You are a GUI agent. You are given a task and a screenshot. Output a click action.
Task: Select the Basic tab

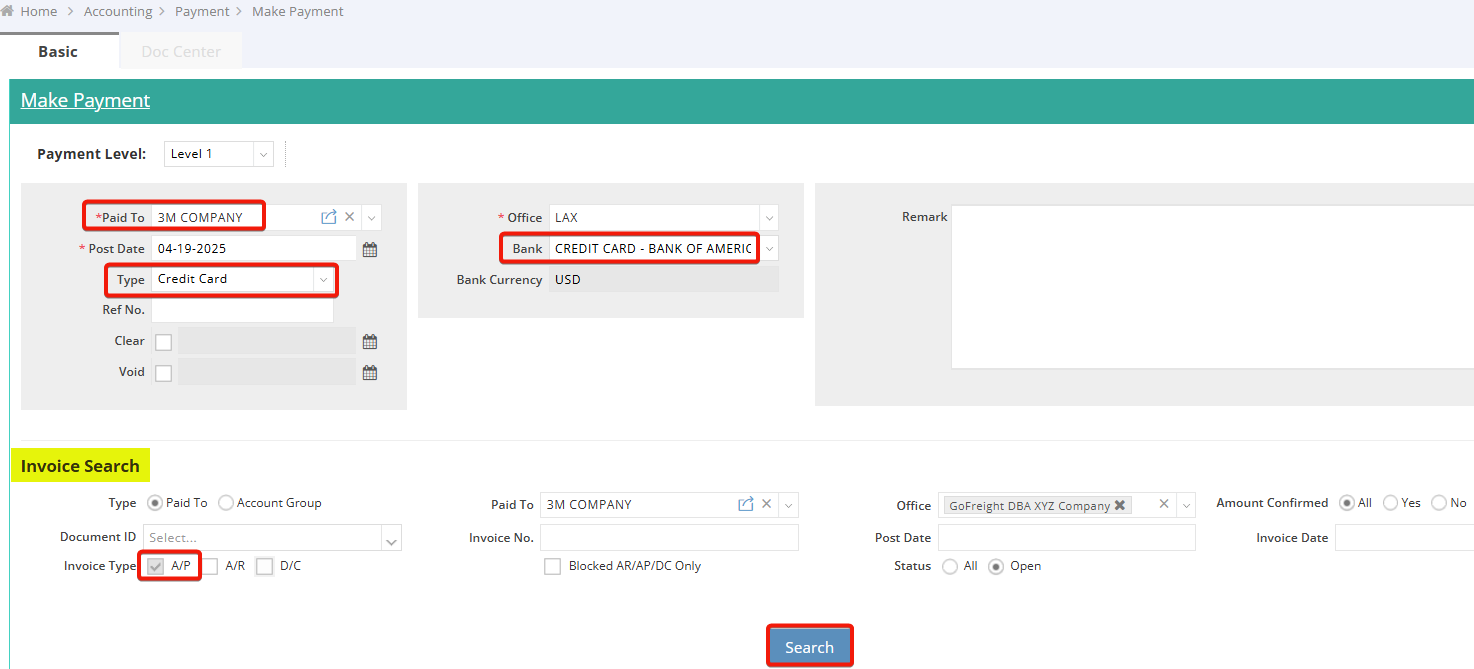tap(58, 52)
